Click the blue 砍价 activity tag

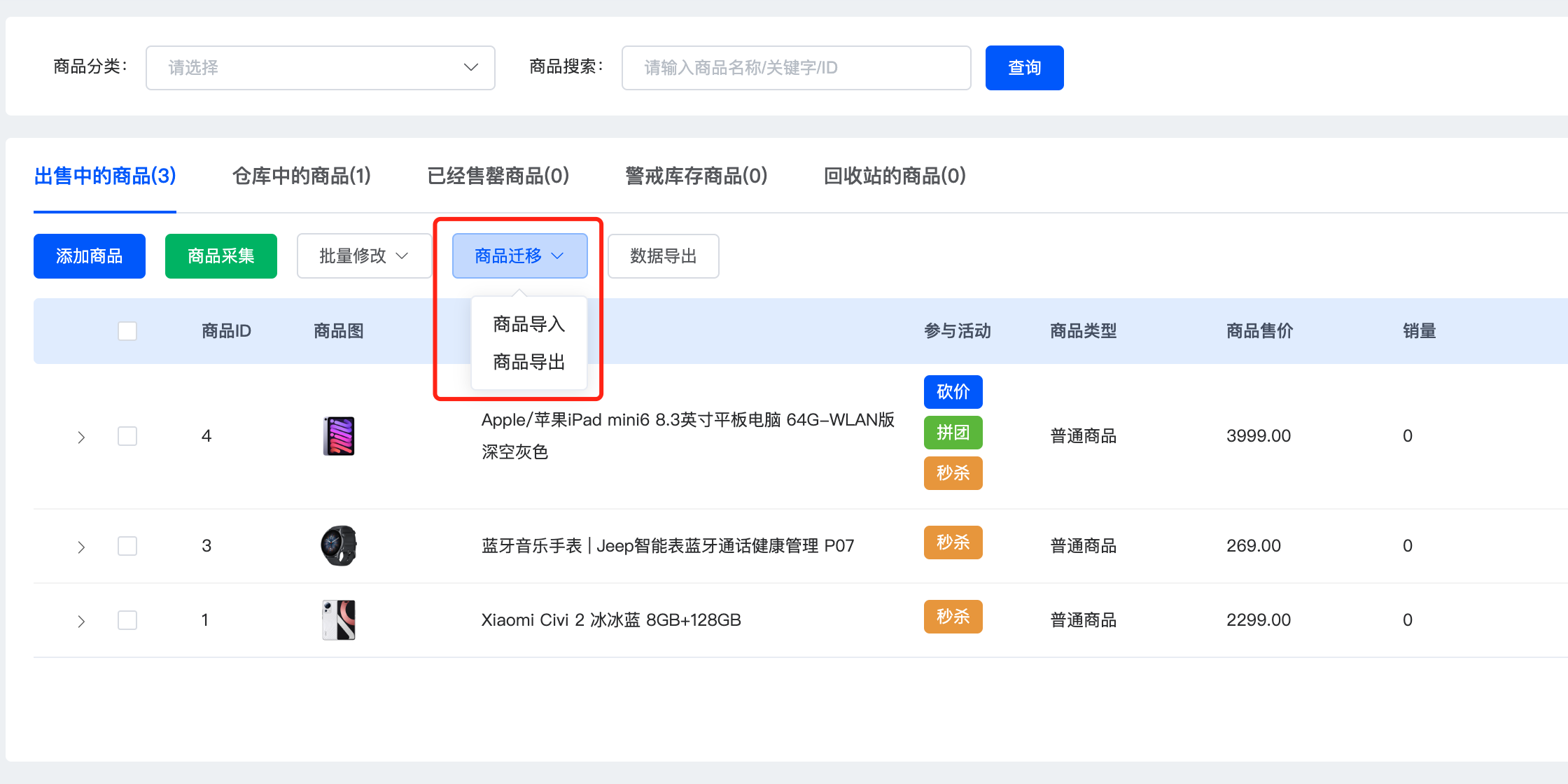click(953, 392)
